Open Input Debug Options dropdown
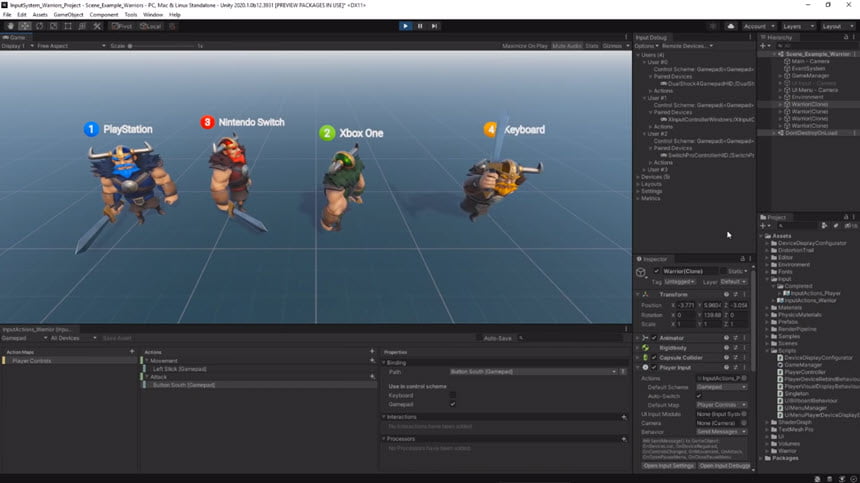 646,46
